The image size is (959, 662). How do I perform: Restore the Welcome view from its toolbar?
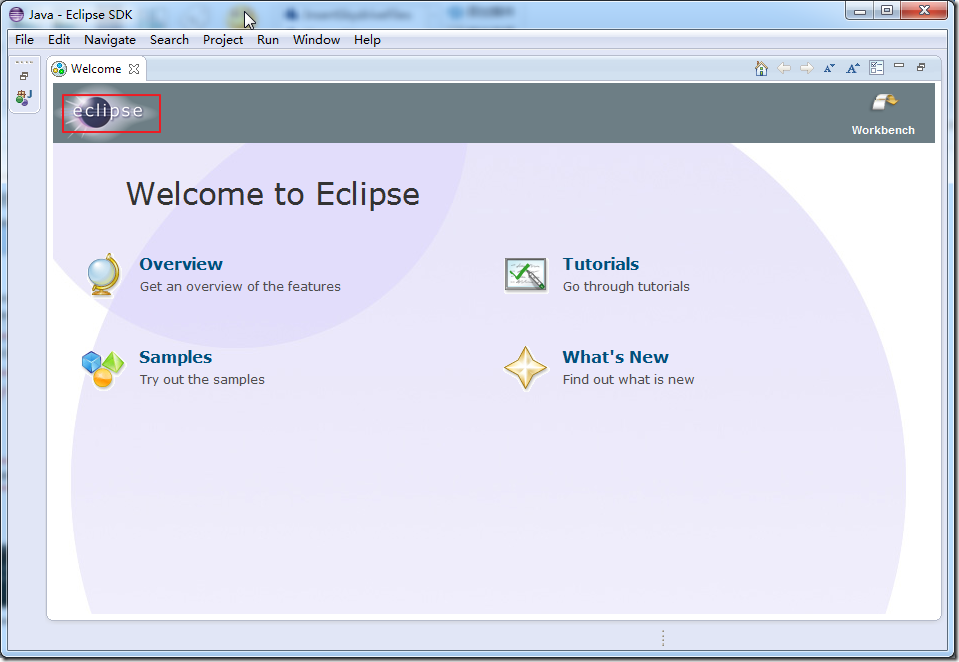[x=921, y=67]
